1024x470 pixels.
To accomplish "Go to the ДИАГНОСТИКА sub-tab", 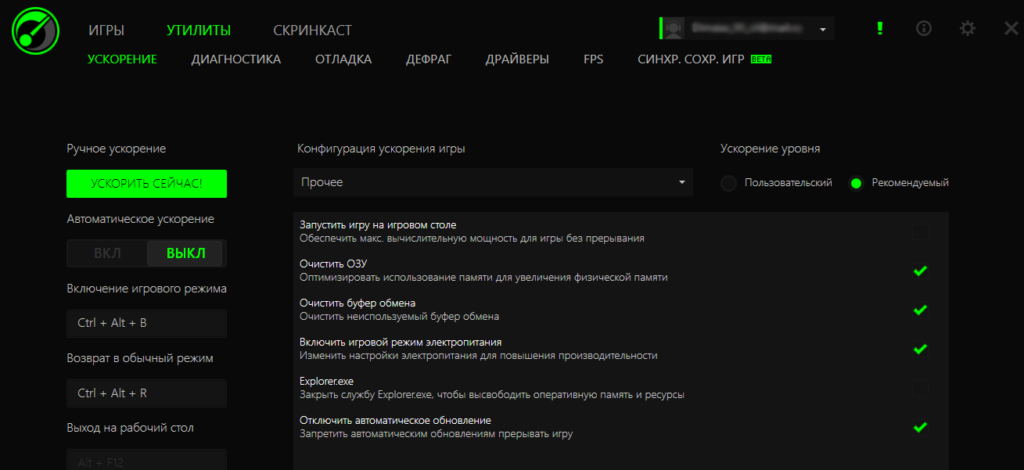I will point(236,59).
